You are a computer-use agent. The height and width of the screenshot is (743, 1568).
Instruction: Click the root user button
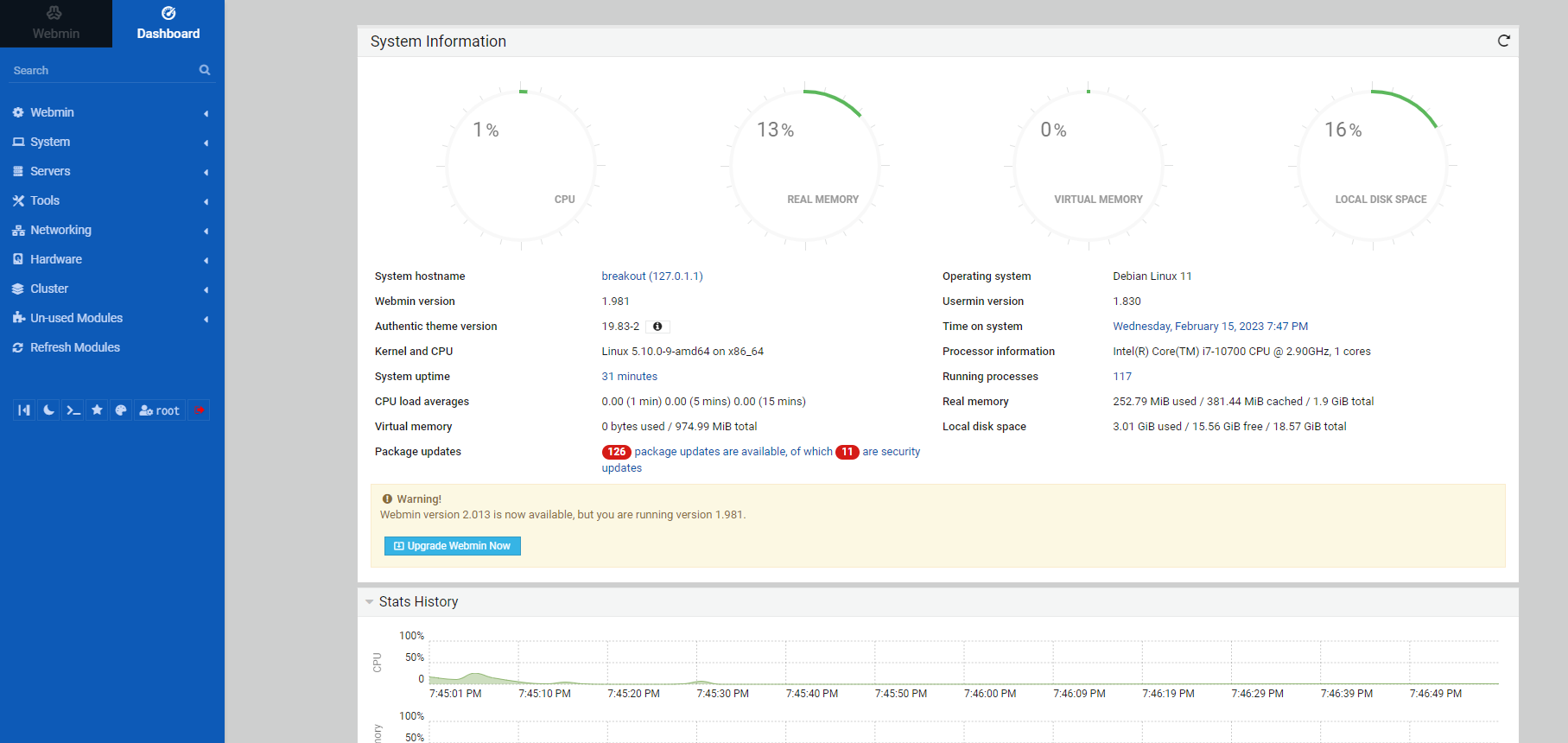pyautogui.click(x=160, y=410)
